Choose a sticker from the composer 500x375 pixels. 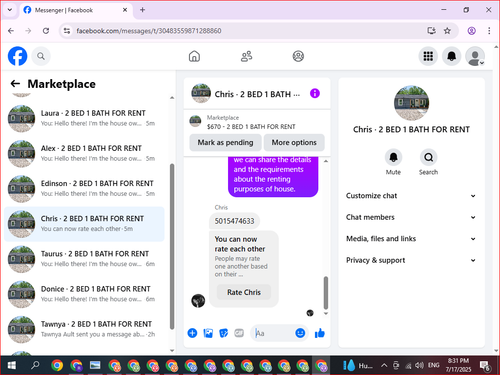[224, 333]
